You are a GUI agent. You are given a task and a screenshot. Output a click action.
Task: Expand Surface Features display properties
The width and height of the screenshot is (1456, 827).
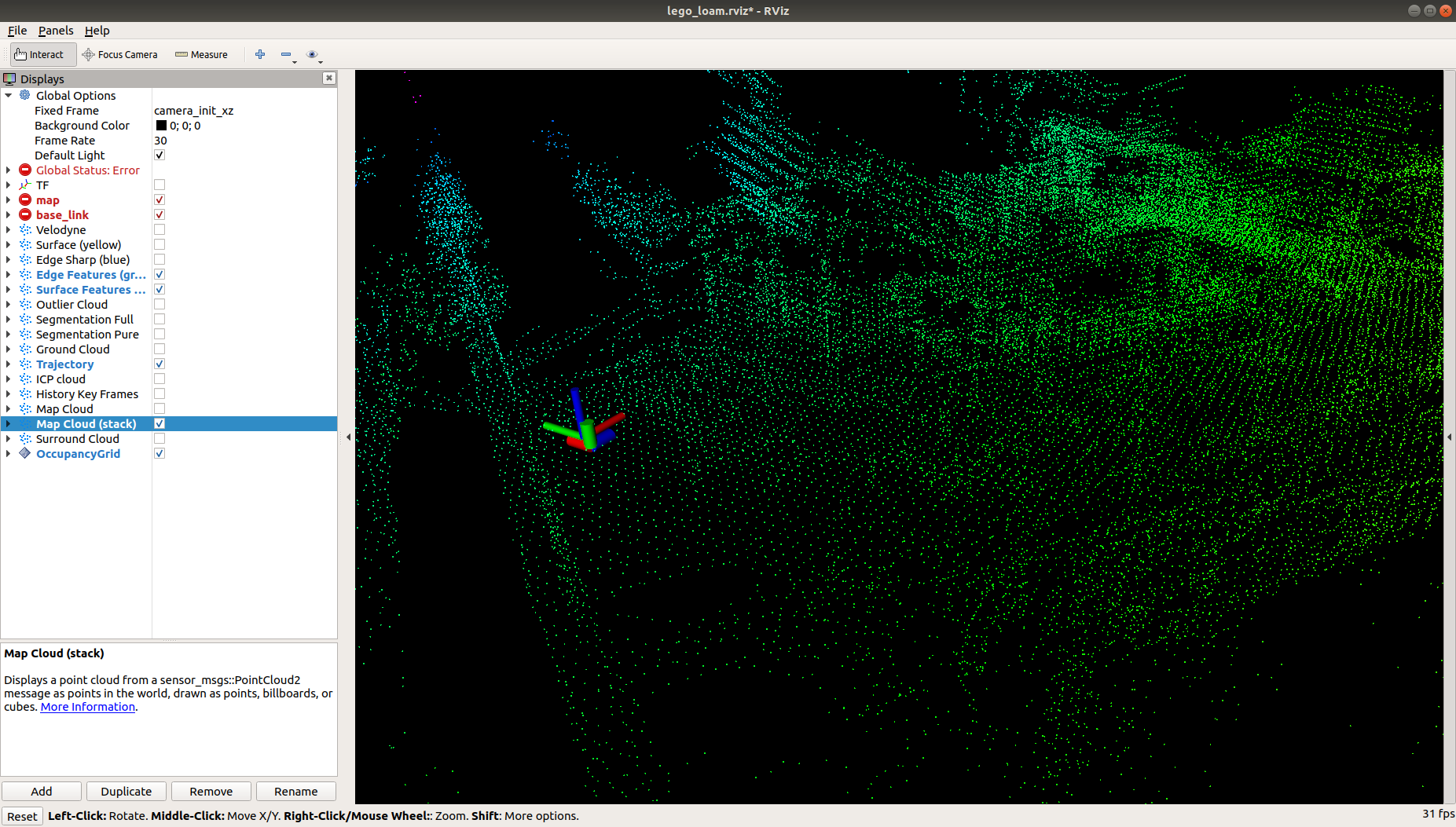click(x=9, y=289)
